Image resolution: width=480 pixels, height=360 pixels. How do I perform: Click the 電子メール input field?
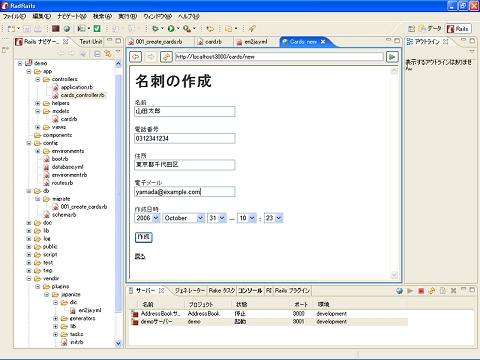click(x=185, y=192)
